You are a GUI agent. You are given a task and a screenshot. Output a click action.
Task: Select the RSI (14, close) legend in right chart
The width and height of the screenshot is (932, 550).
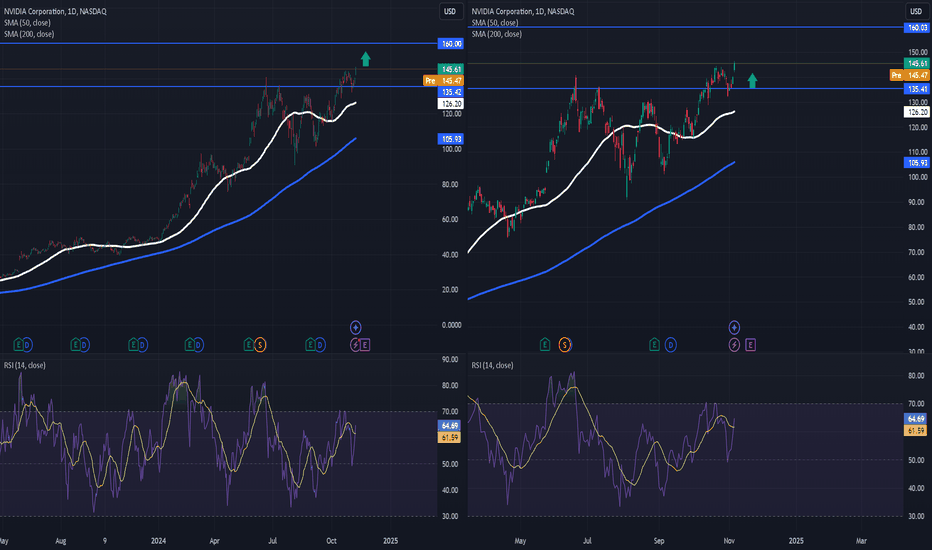[x=493, y=365]
